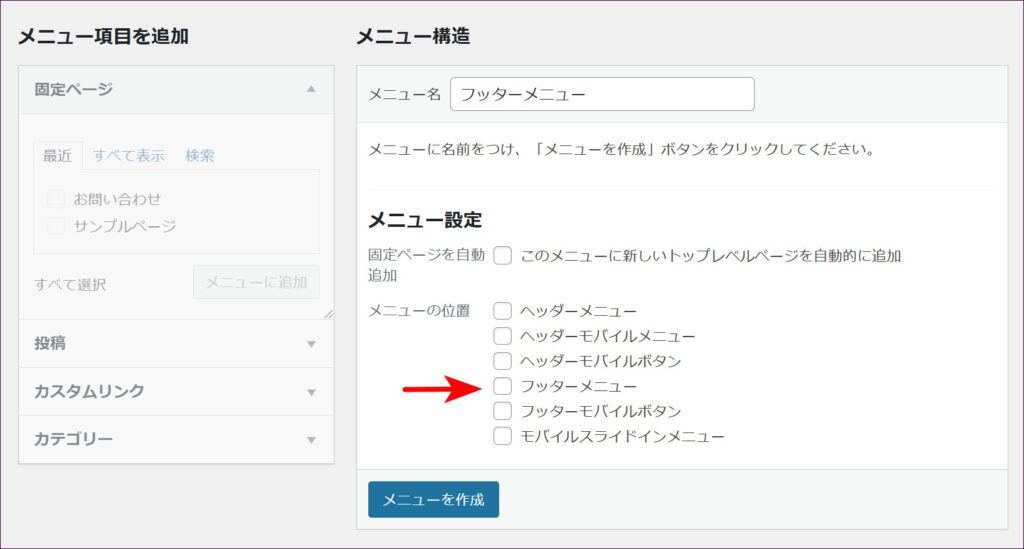Check the フッターメニュー location checkbox
The height and width of the screenshot is (549, 1024).
coord(503,386)
